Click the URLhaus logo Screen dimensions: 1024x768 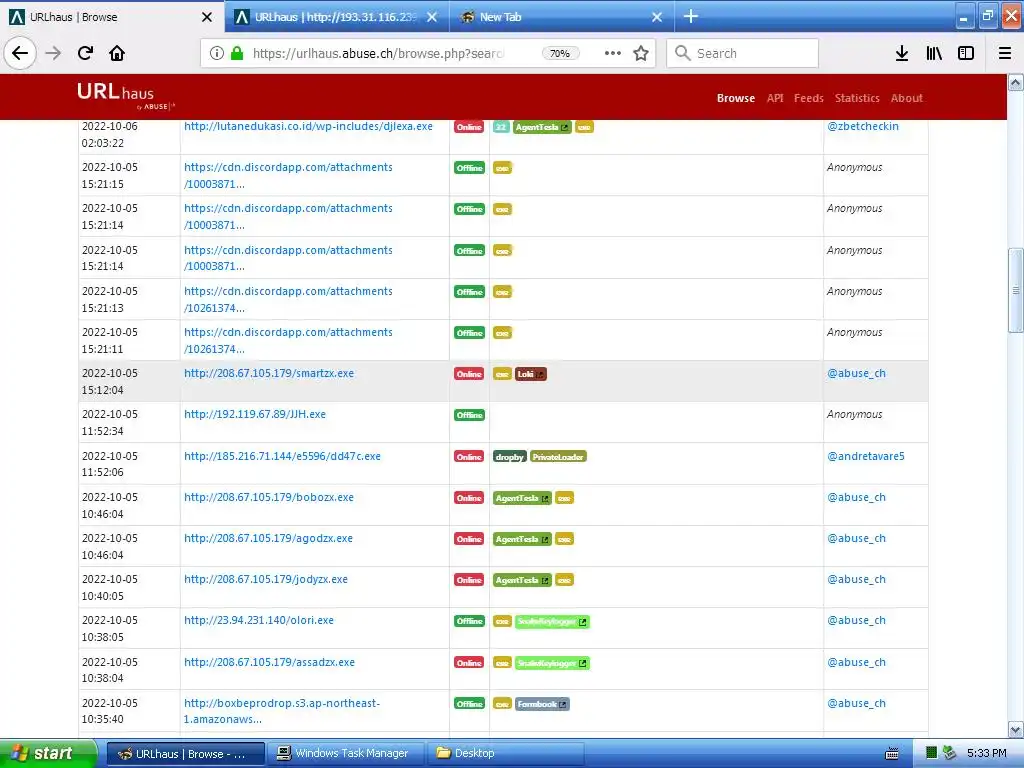tap(126, 95)
